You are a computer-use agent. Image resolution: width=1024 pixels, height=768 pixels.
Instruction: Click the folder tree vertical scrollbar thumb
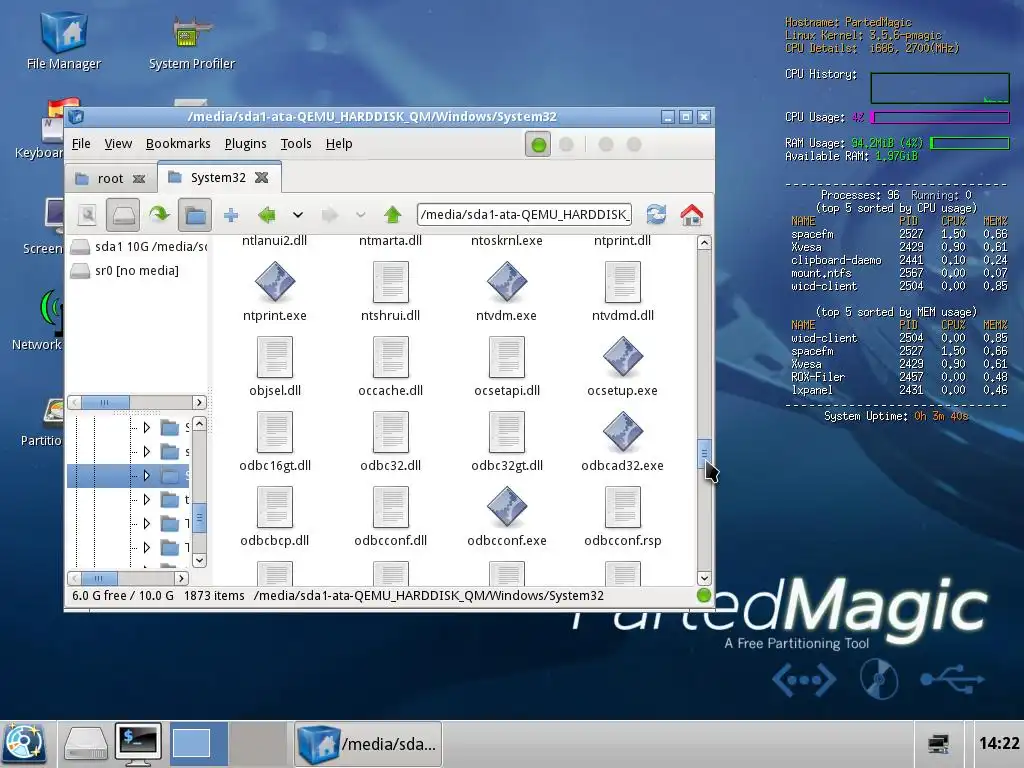pos(199,519)
